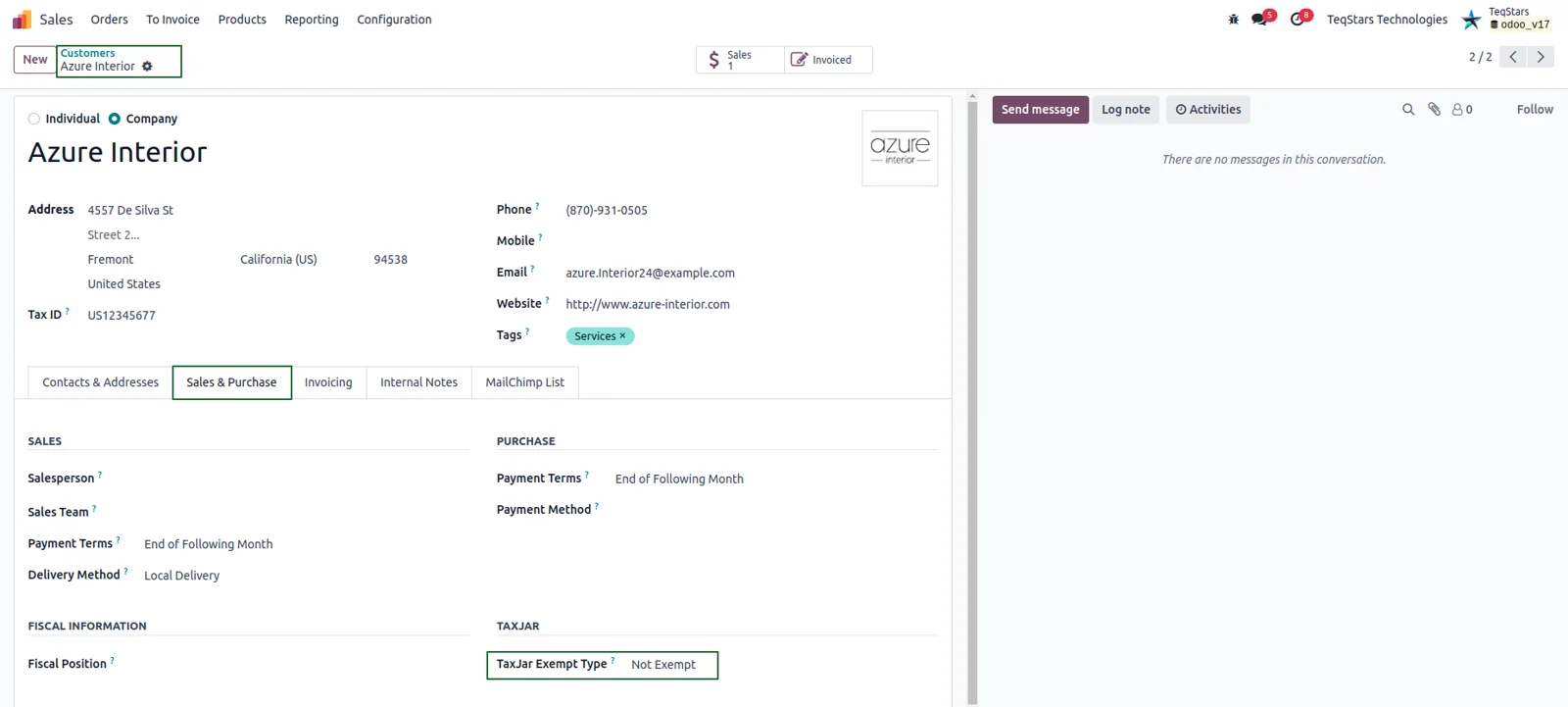Open the Invoiced stat button
The image size is (1568, 707).
click(x=828, y=60)
